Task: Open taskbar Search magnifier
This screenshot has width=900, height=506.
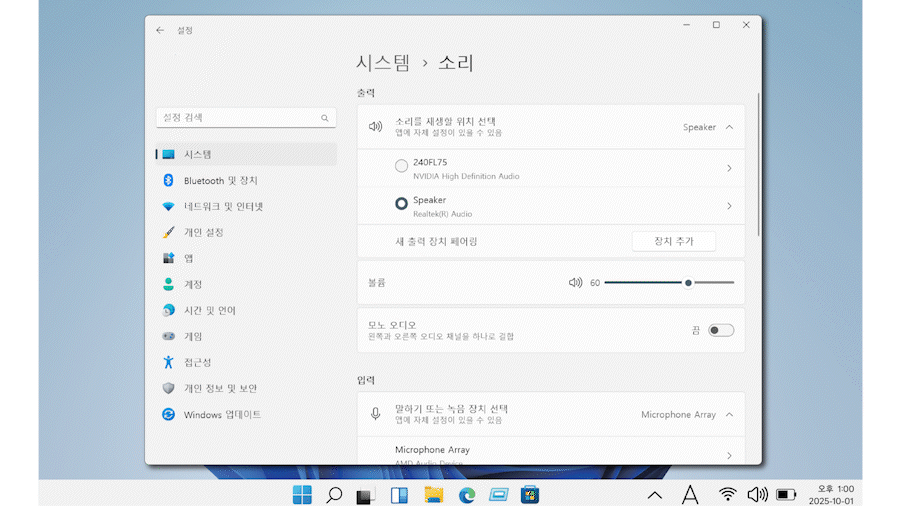Action: click(334, 494)
